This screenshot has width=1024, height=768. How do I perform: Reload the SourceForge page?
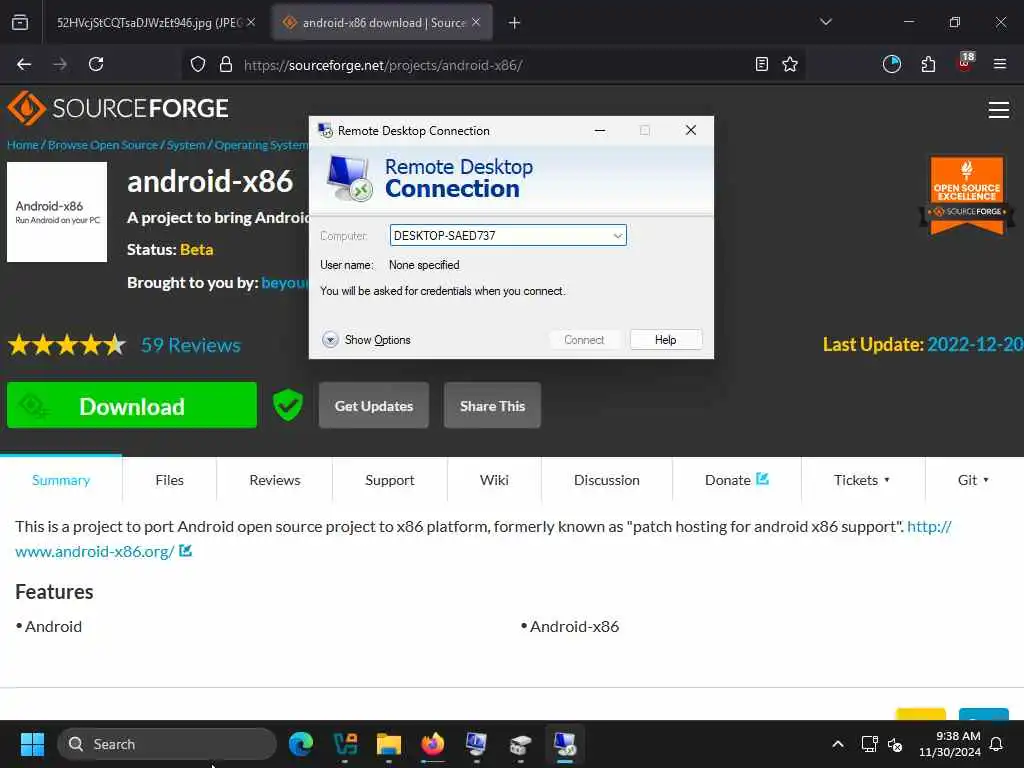[x=96, y=64]
